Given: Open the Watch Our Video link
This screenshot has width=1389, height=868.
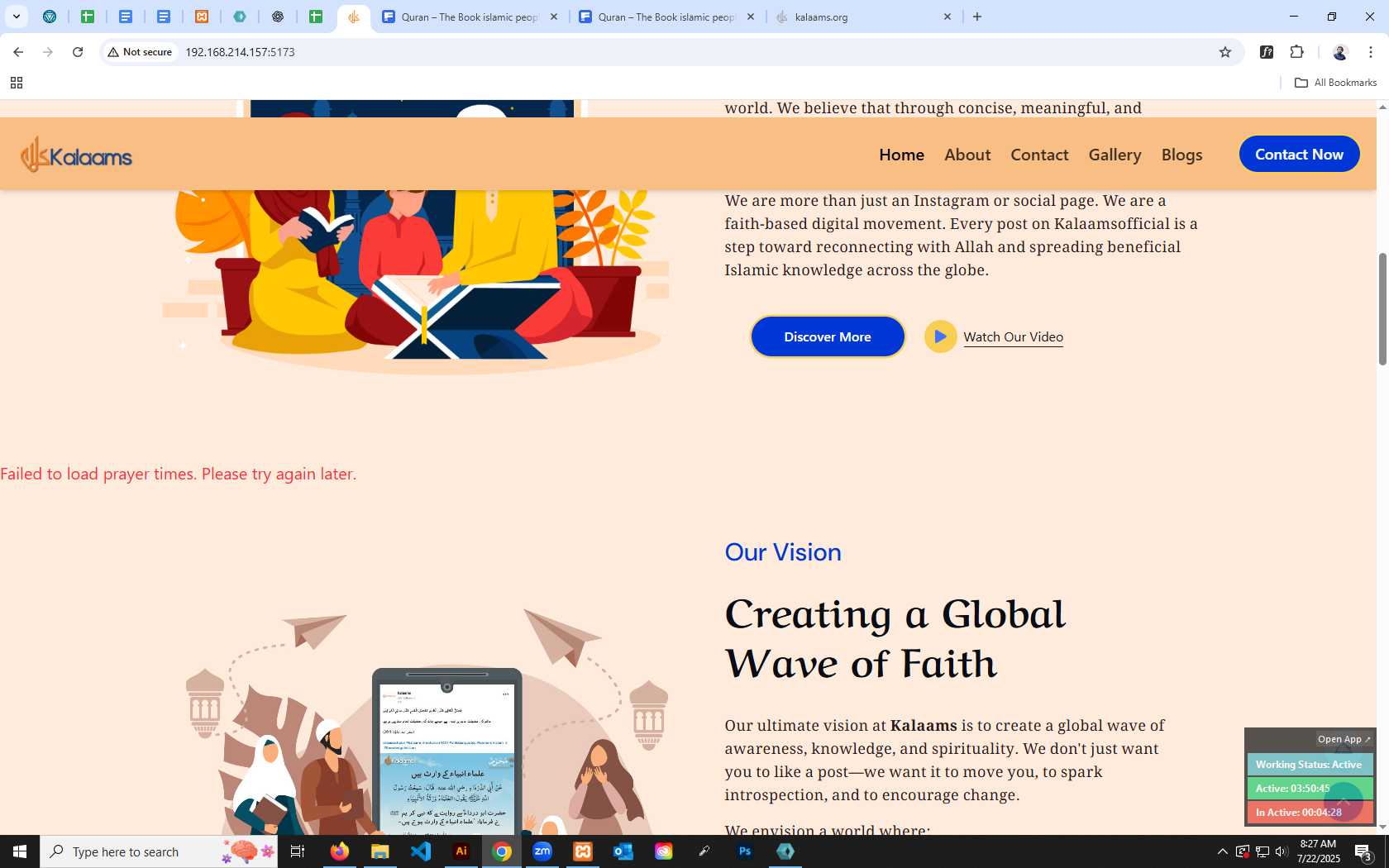Looking at the screenshot, I should (1013, 336).
